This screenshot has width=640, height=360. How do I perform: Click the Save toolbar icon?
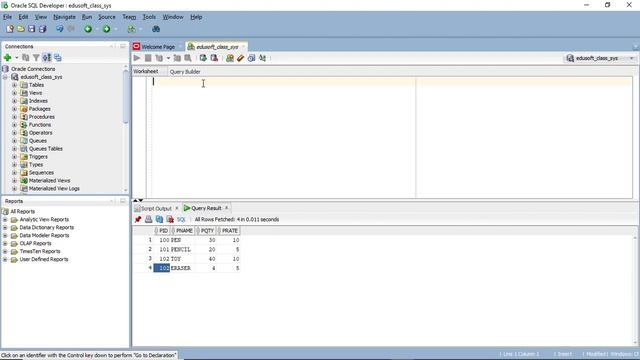coord(31,29)
